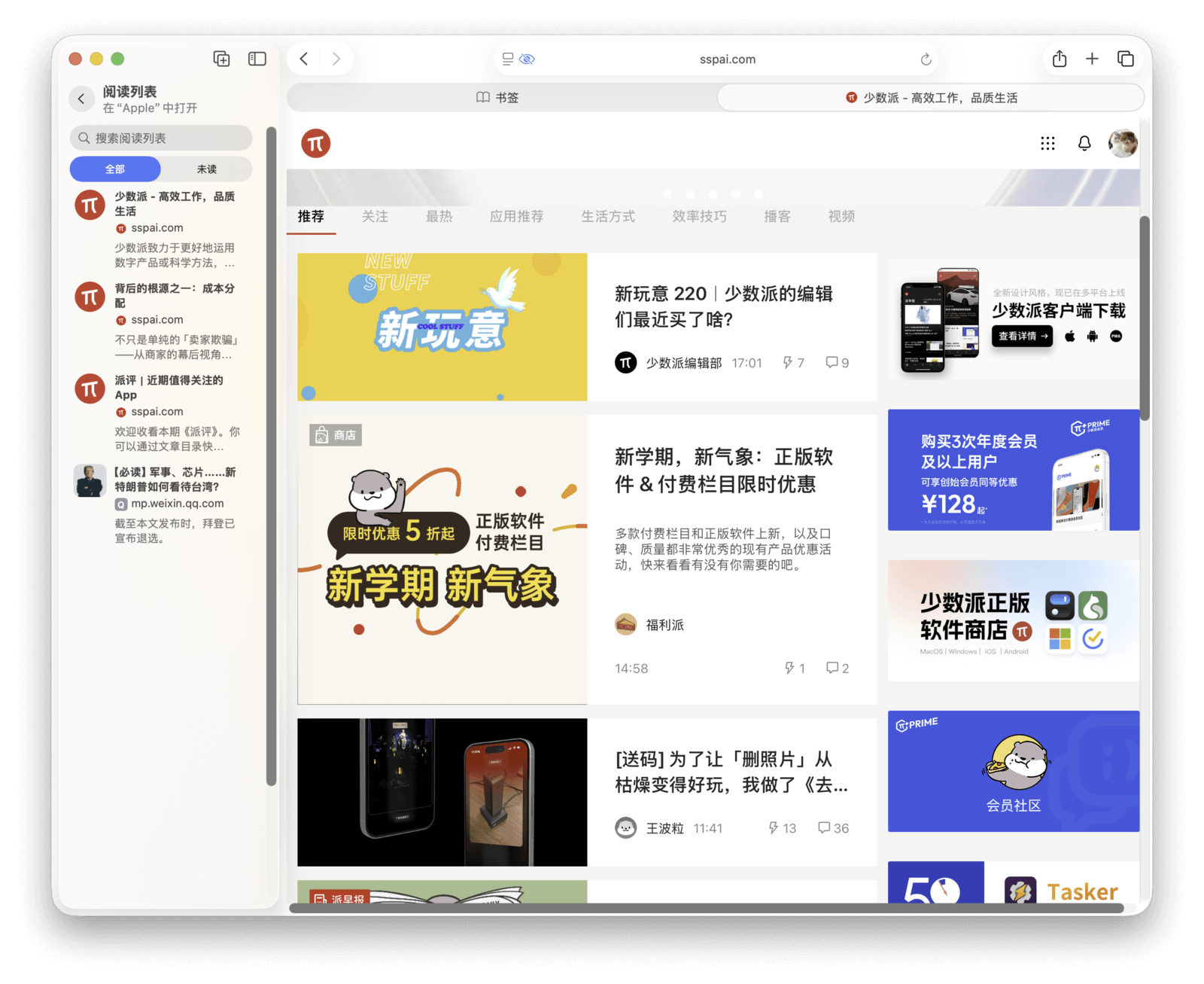The width and height of the screenshot is (1204, 984).
Task: Click the Safari share icon
Action: 1059,59
